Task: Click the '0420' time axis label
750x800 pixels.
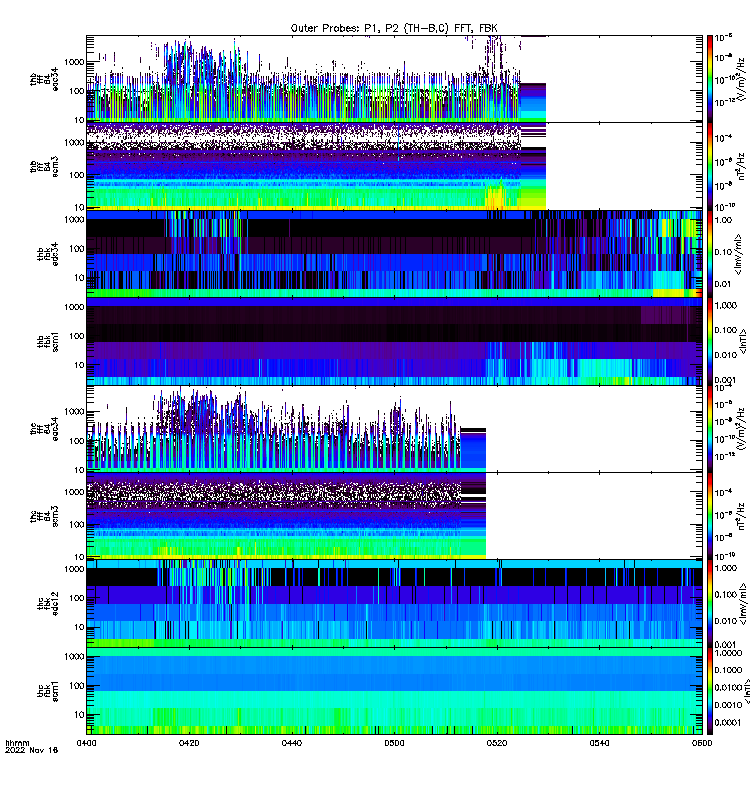Action: tap(189, 743)
